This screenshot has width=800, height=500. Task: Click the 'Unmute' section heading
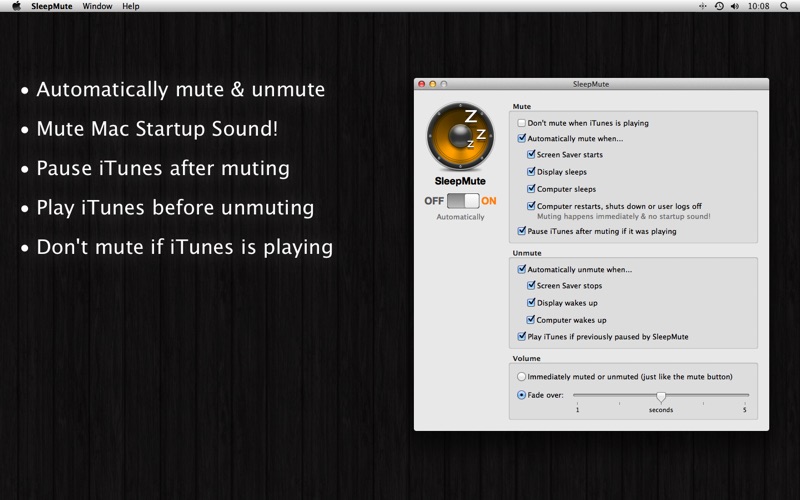pos(527,253)
